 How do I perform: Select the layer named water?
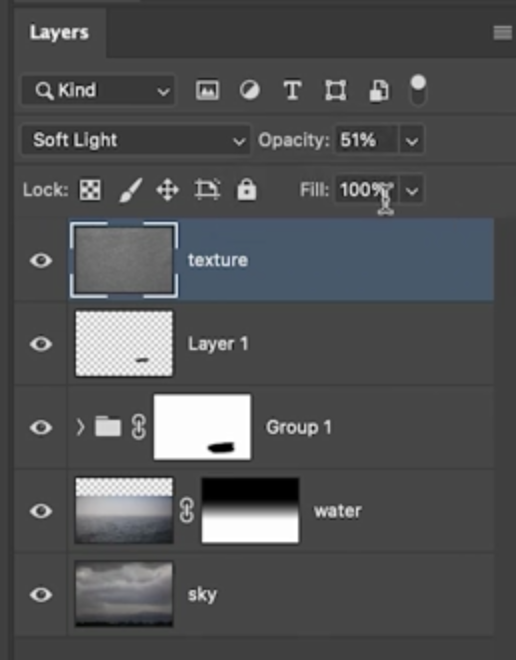338,511
